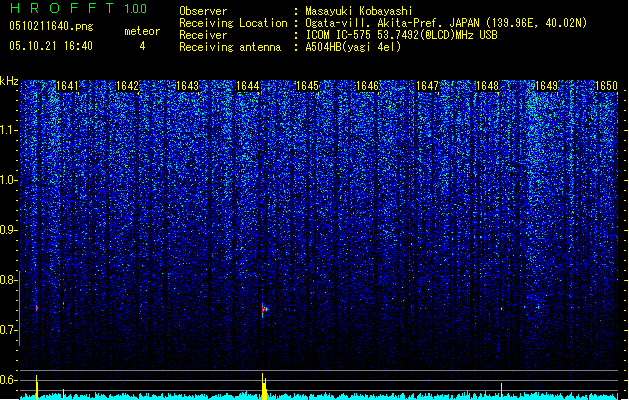Screen dimensions: 629x400
Task: Click the antenna value A504HB(yagi 4el)
Action: pos(353,47)
